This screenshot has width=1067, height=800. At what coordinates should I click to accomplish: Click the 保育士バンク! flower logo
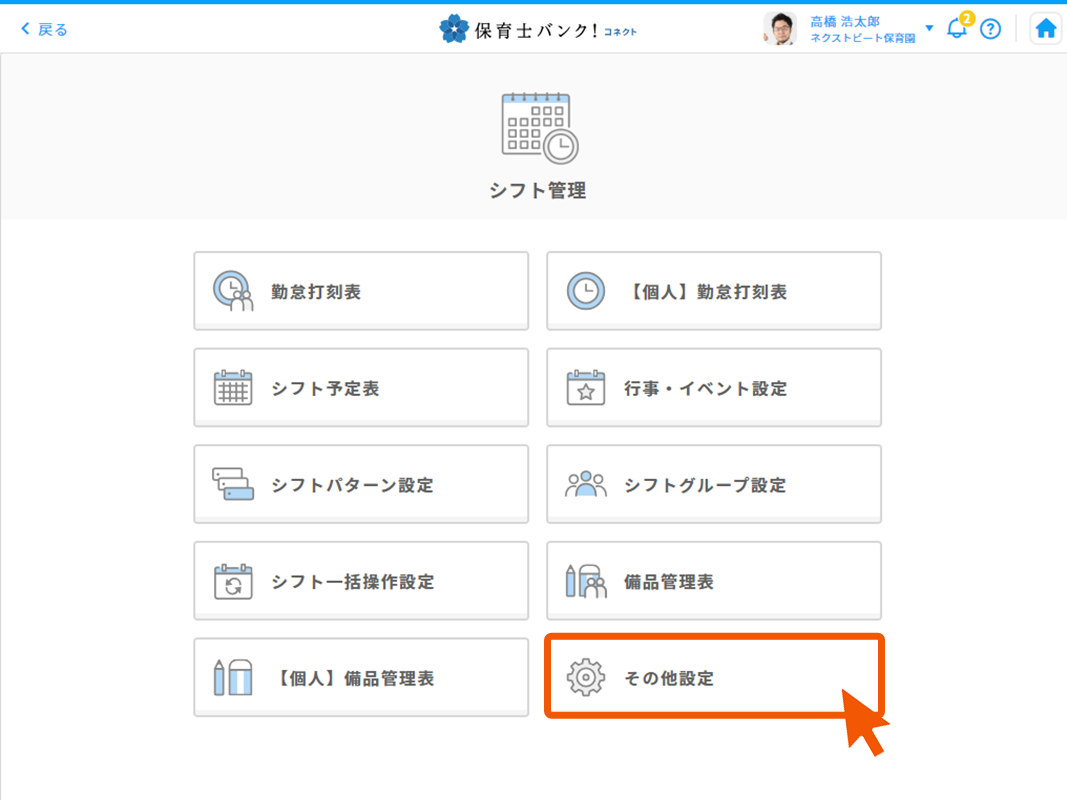click(453, 29)
